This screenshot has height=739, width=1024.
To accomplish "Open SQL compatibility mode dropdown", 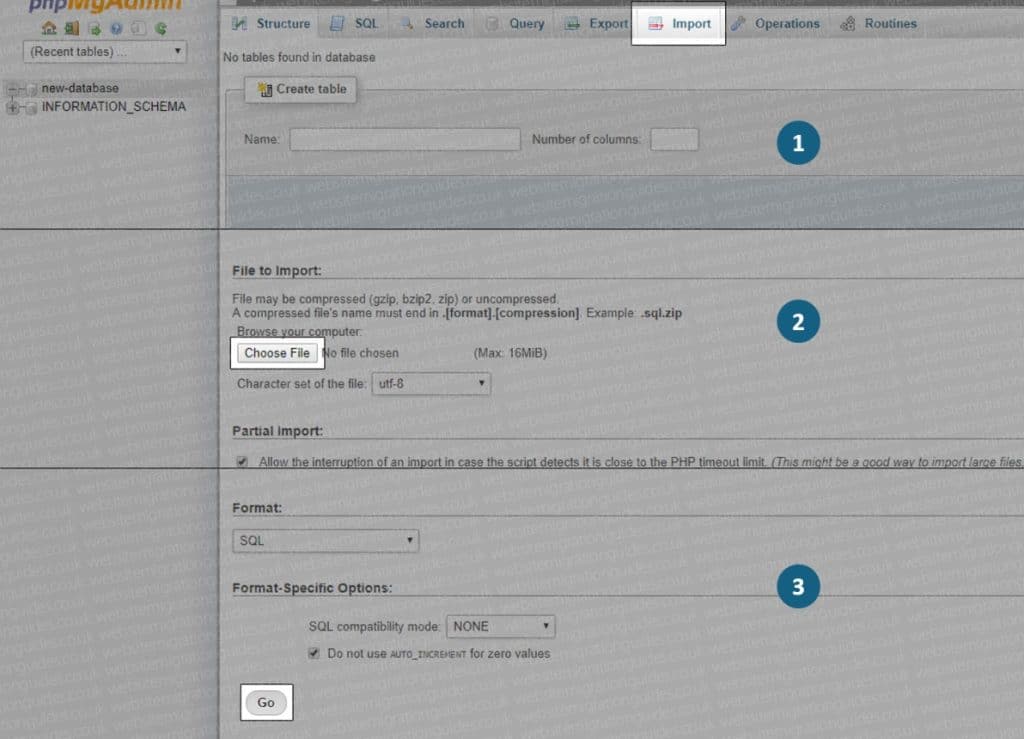I will (x=501, y=627).
